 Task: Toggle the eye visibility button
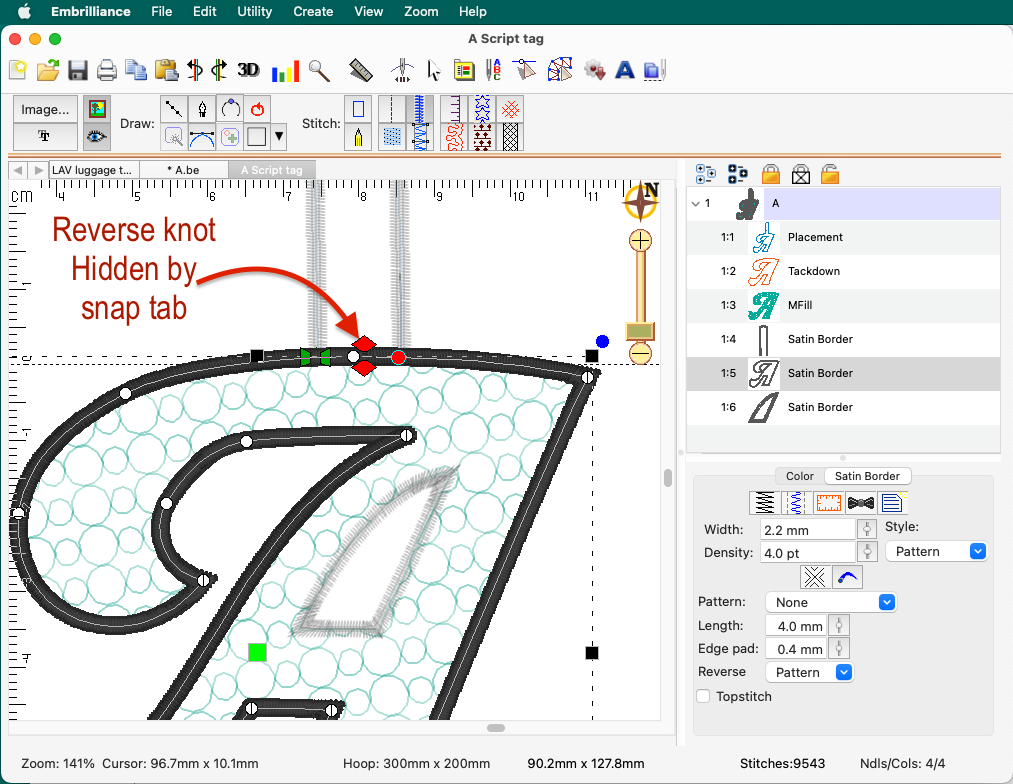coord(97,137)
